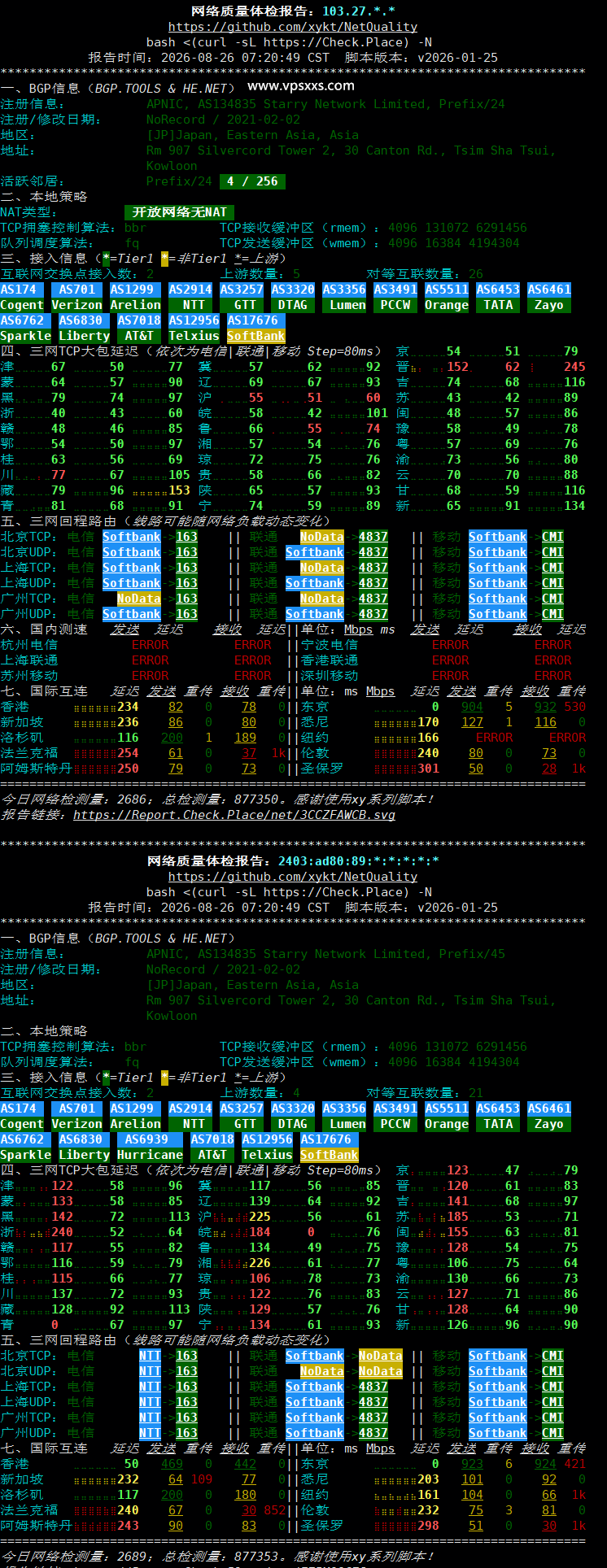This screenshot has width=607, height=1568.
Task: Click the 深圳移动 speed test row label
Action: tap(330, 676)
